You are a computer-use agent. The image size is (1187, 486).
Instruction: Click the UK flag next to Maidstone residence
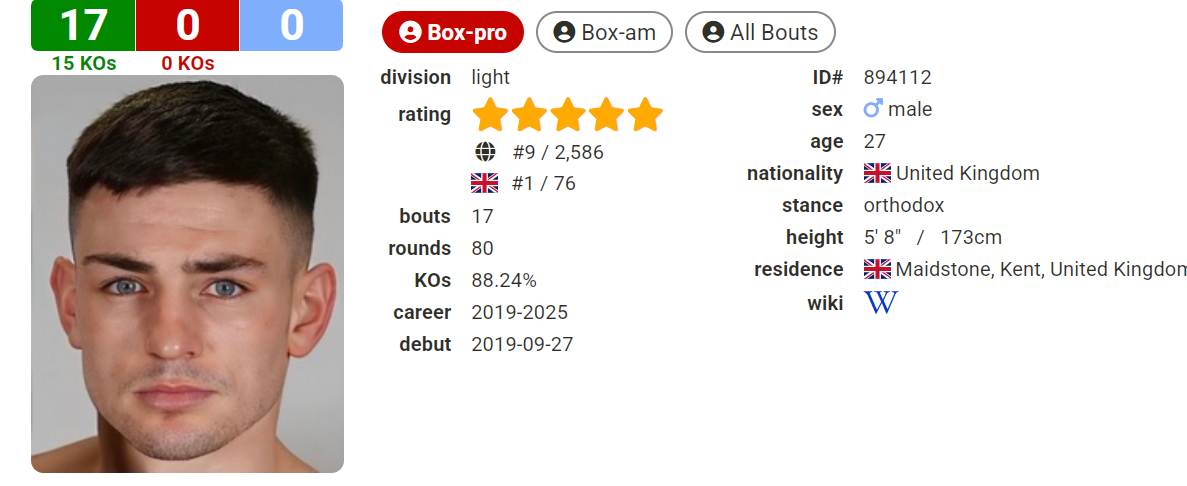tap(877, 269)
